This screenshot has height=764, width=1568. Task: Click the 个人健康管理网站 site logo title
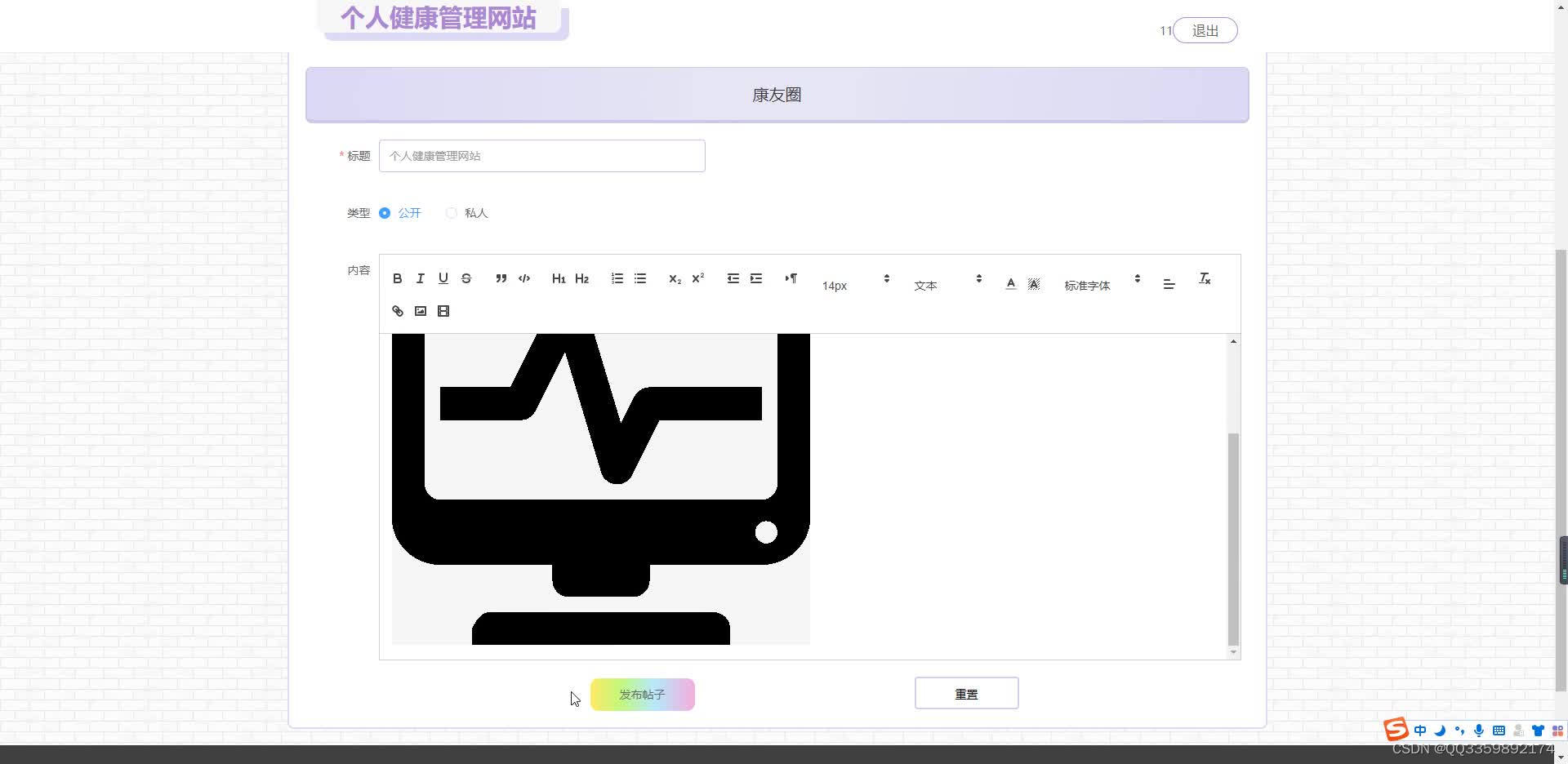click(439, 18)
